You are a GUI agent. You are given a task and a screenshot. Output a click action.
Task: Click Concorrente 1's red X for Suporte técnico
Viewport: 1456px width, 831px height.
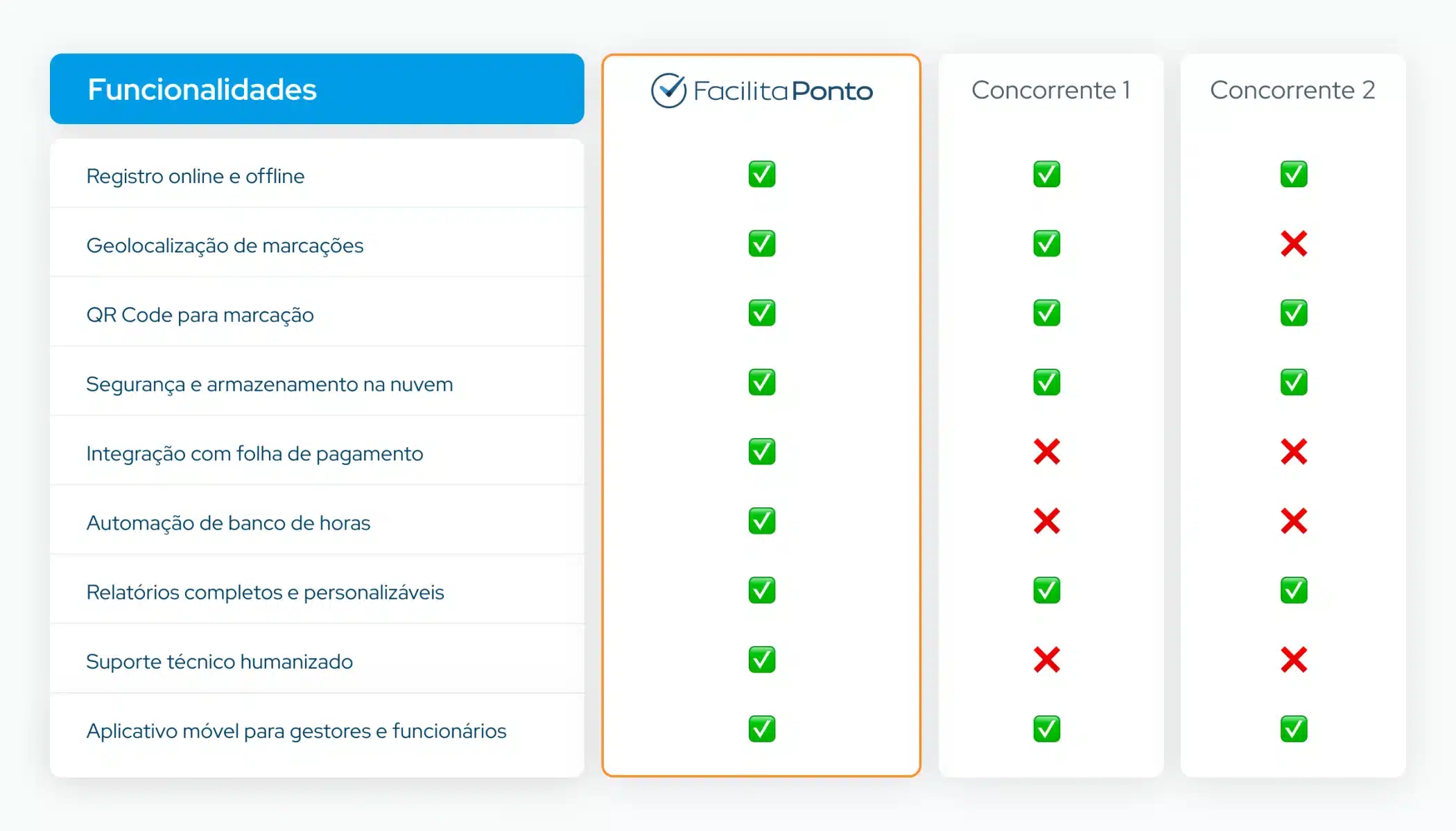[x=1046, y=659]
